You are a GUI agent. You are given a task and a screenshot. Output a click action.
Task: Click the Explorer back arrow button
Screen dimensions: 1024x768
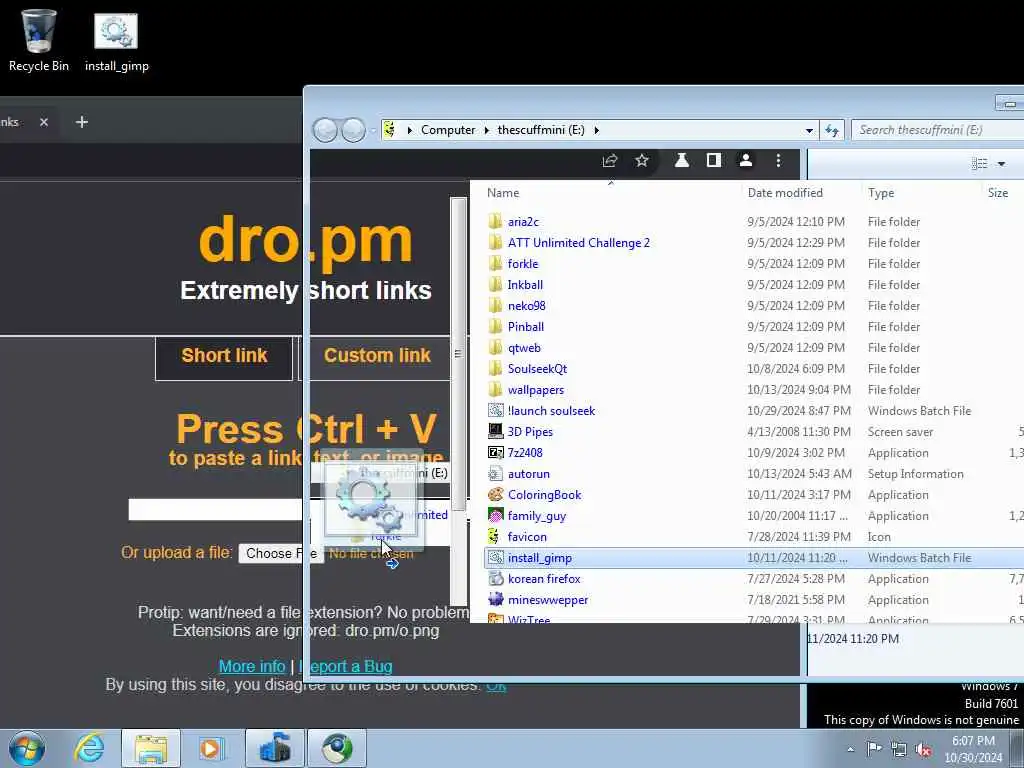(x=325, y=130)
